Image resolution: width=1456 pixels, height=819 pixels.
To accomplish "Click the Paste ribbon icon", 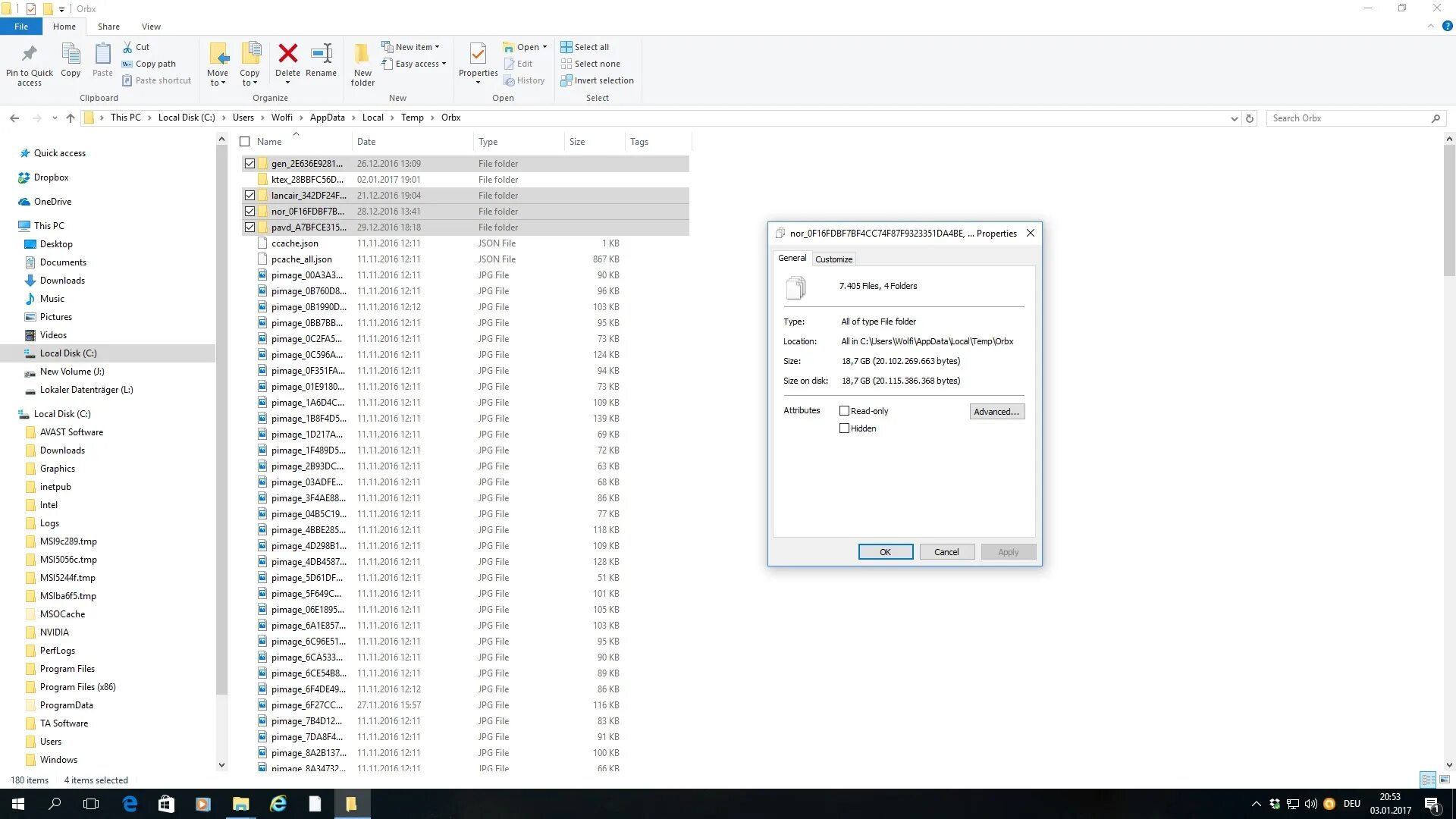I will [x=102, y=61].
